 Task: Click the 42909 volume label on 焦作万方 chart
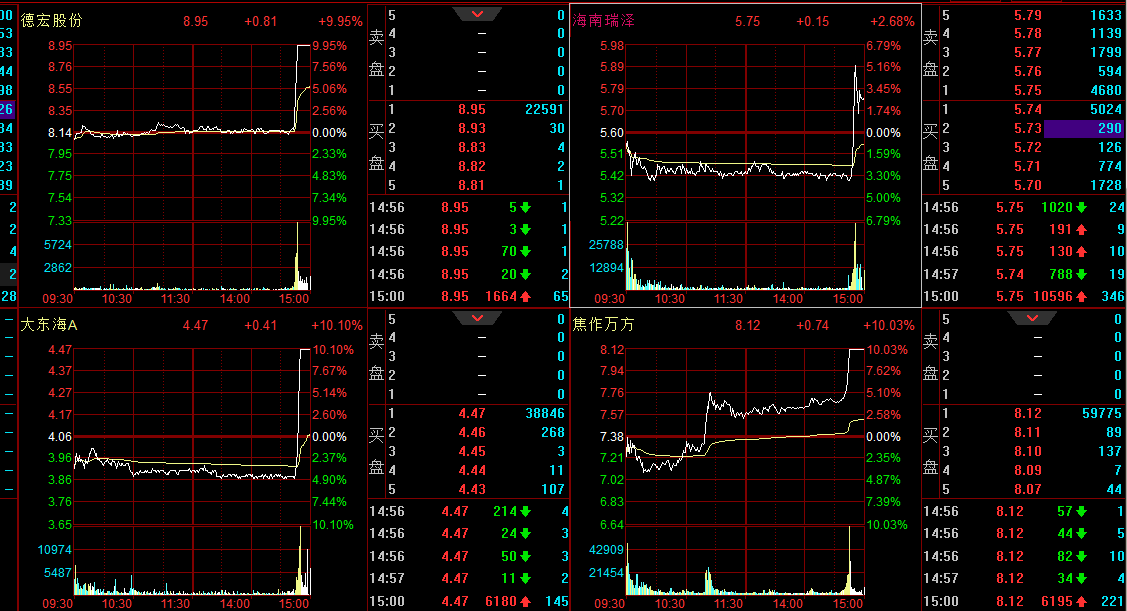[606, 550]
